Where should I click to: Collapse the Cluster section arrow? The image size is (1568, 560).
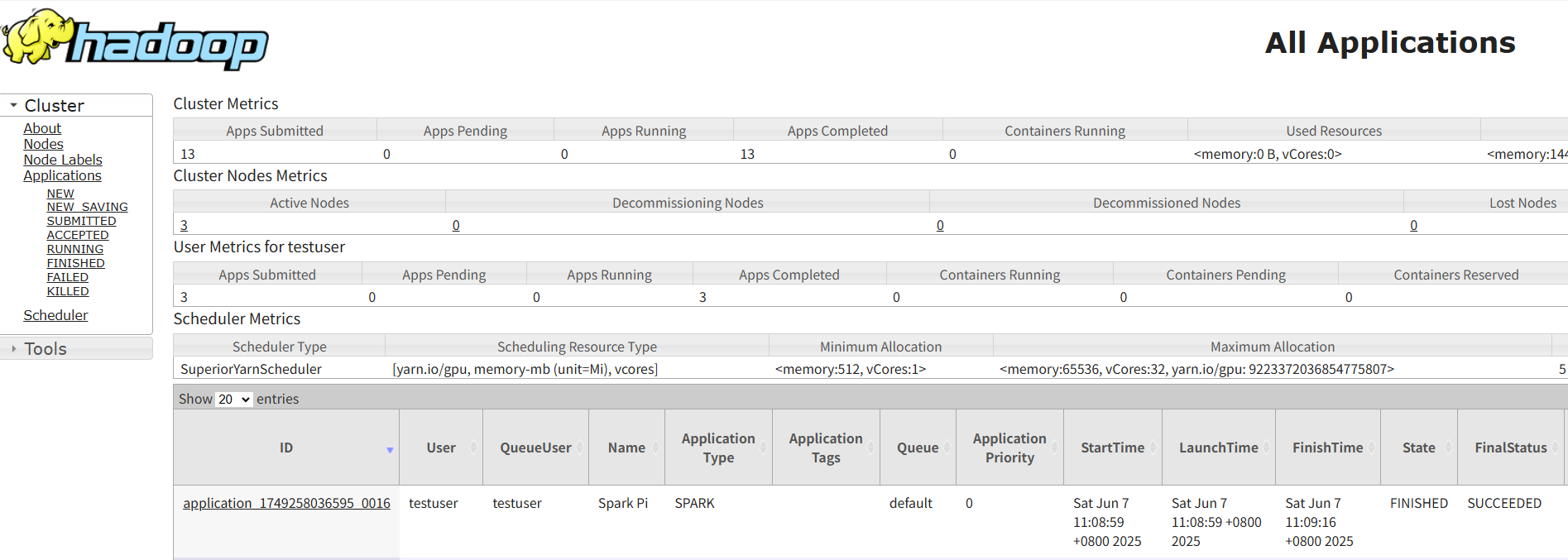tap(13, 105)
